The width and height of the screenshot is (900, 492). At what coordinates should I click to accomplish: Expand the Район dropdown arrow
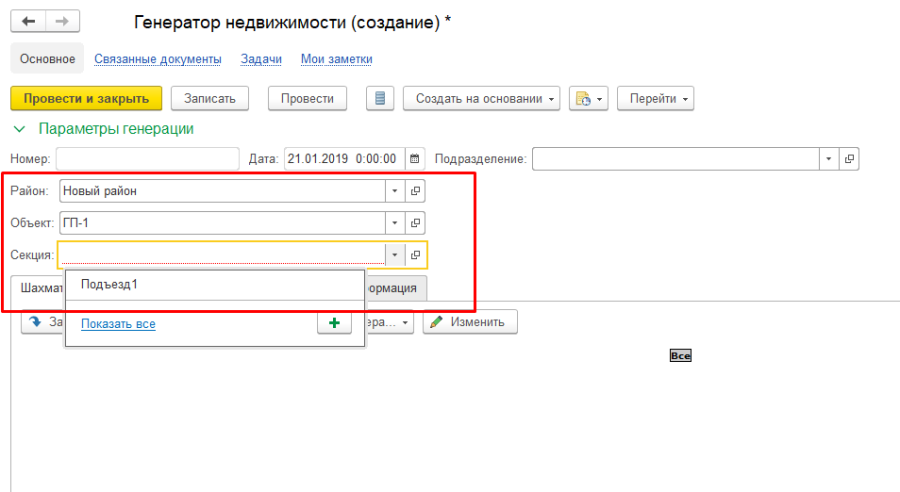pos(394,191)
